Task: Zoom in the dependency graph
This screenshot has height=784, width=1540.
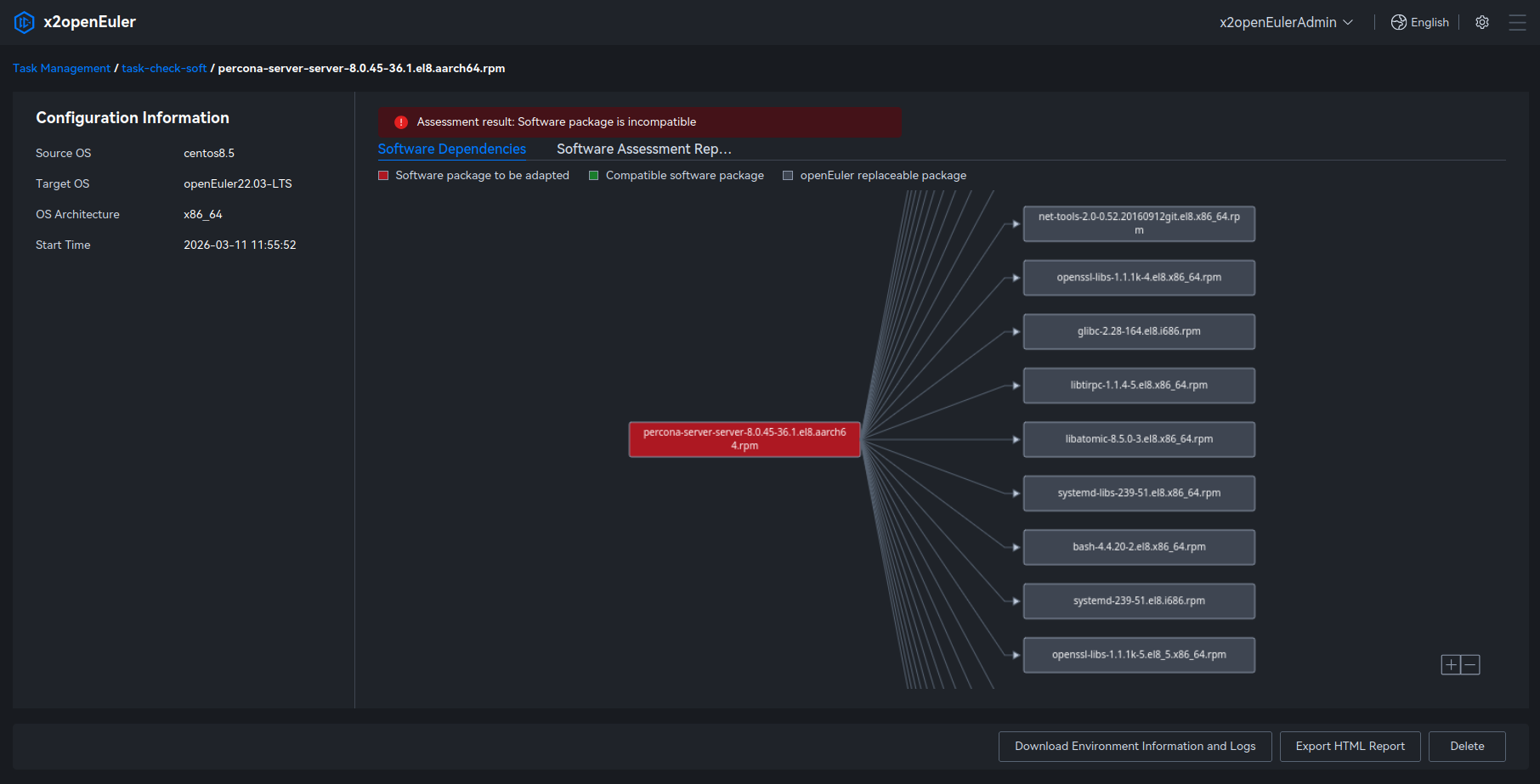Action: 1451,665
